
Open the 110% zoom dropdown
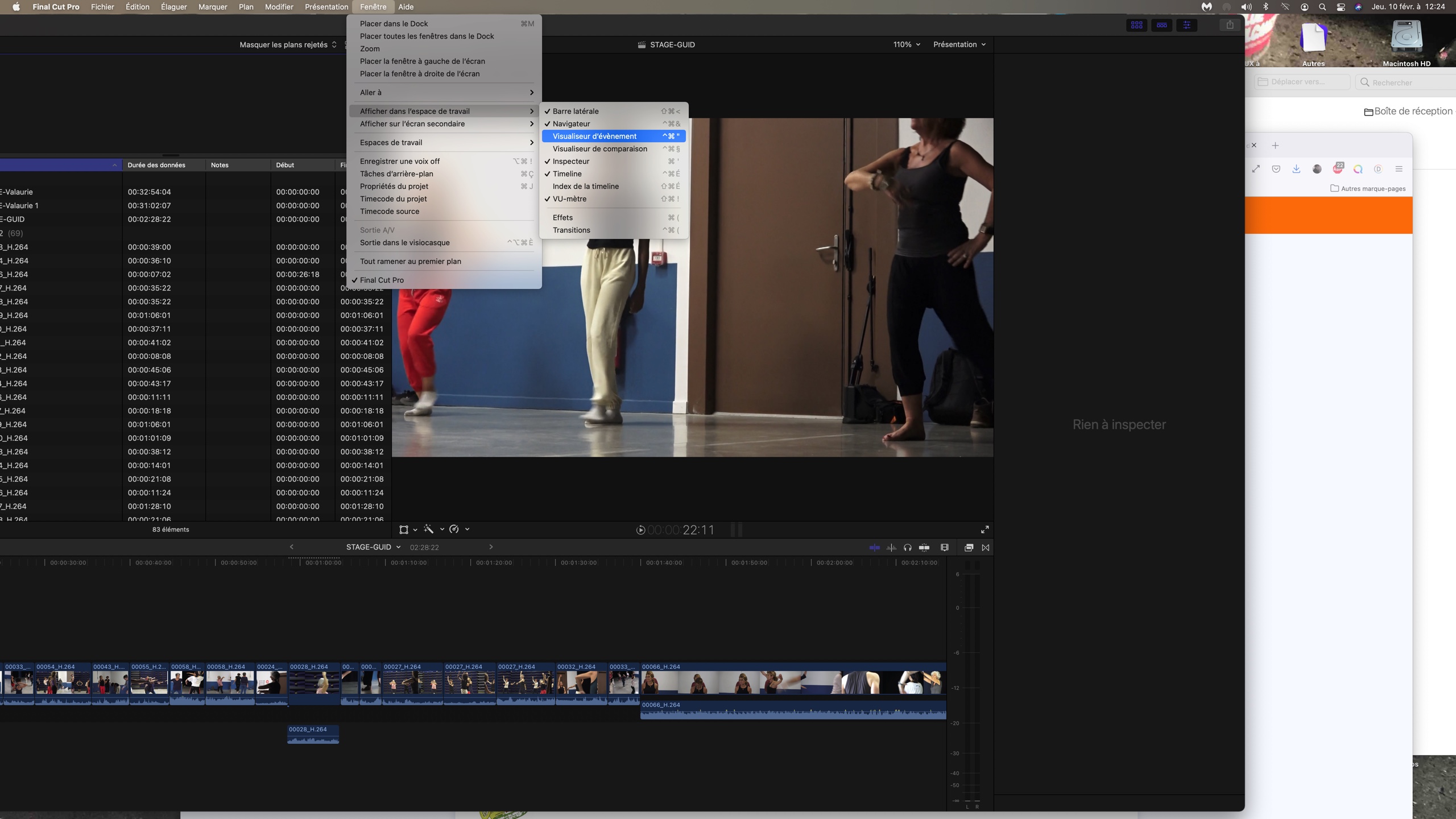pyautogui.click(x=907, y=44)
